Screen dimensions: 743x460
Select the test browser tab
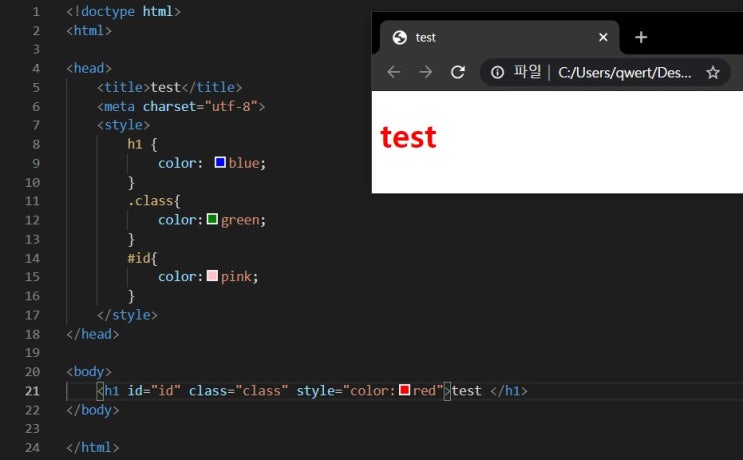click(x=500, y=37)
